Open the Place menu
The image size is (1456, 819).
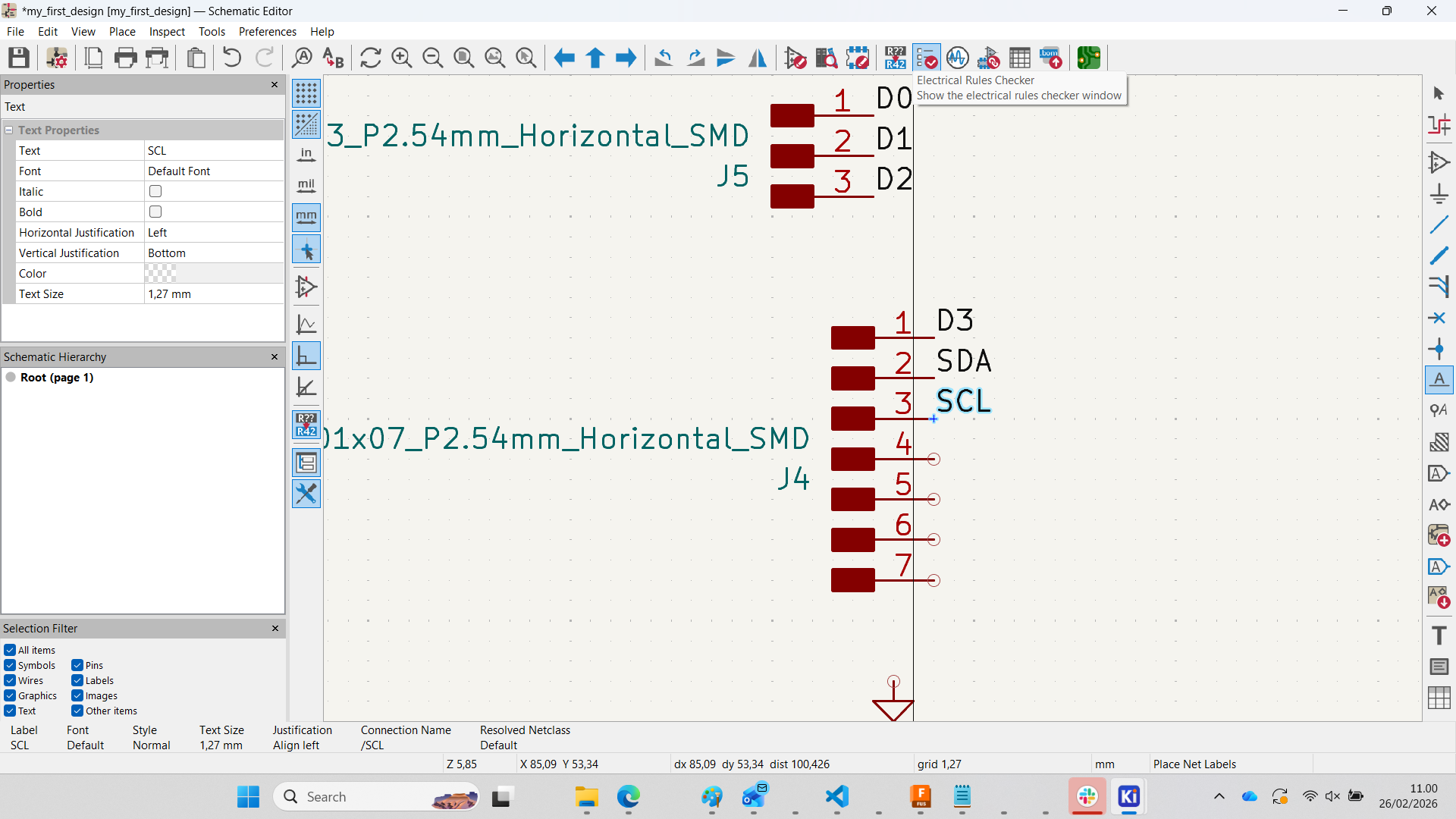click(x=122, y=32)
